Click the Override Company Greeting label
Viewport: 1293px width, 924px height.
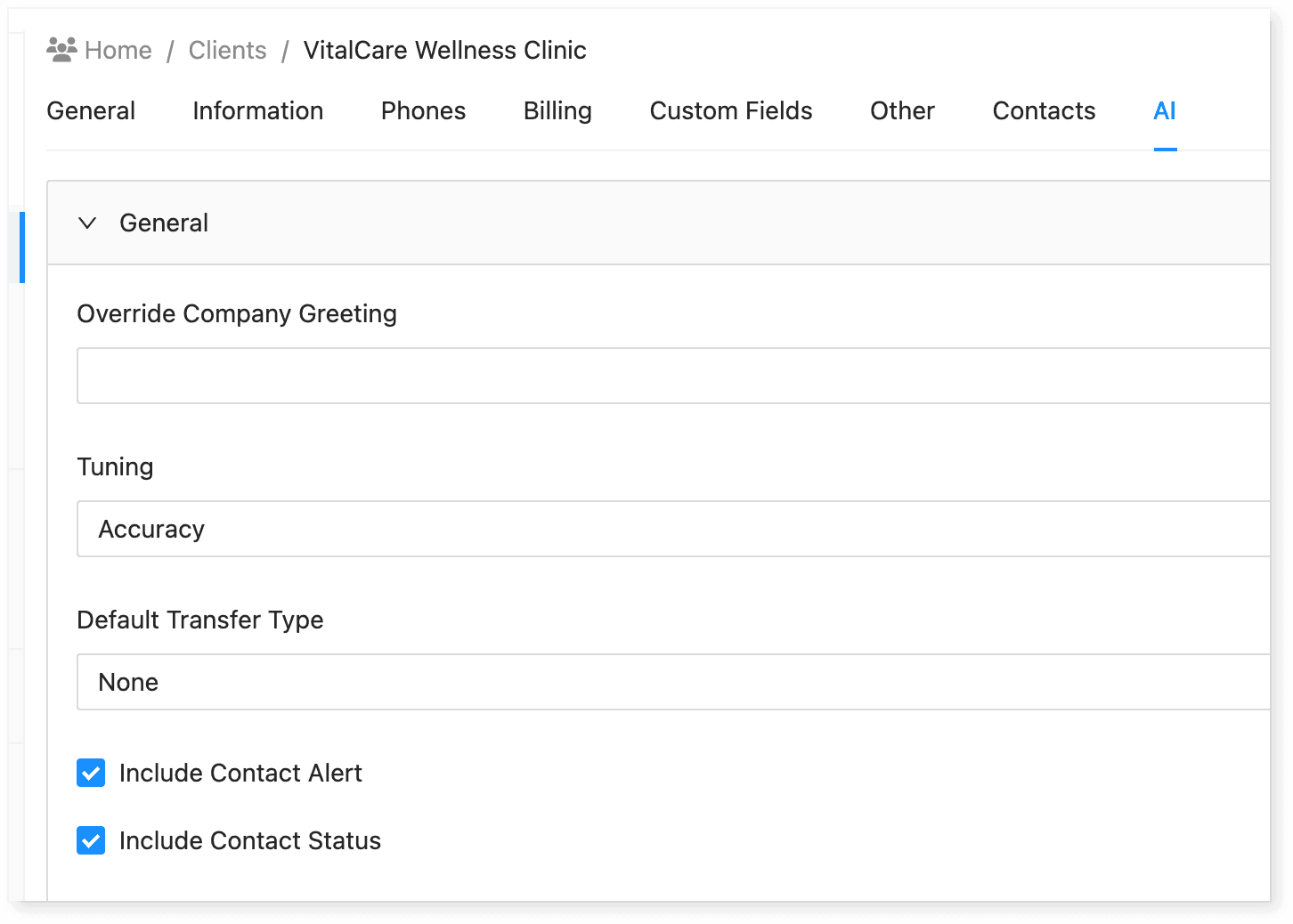[x=237, y=313]
